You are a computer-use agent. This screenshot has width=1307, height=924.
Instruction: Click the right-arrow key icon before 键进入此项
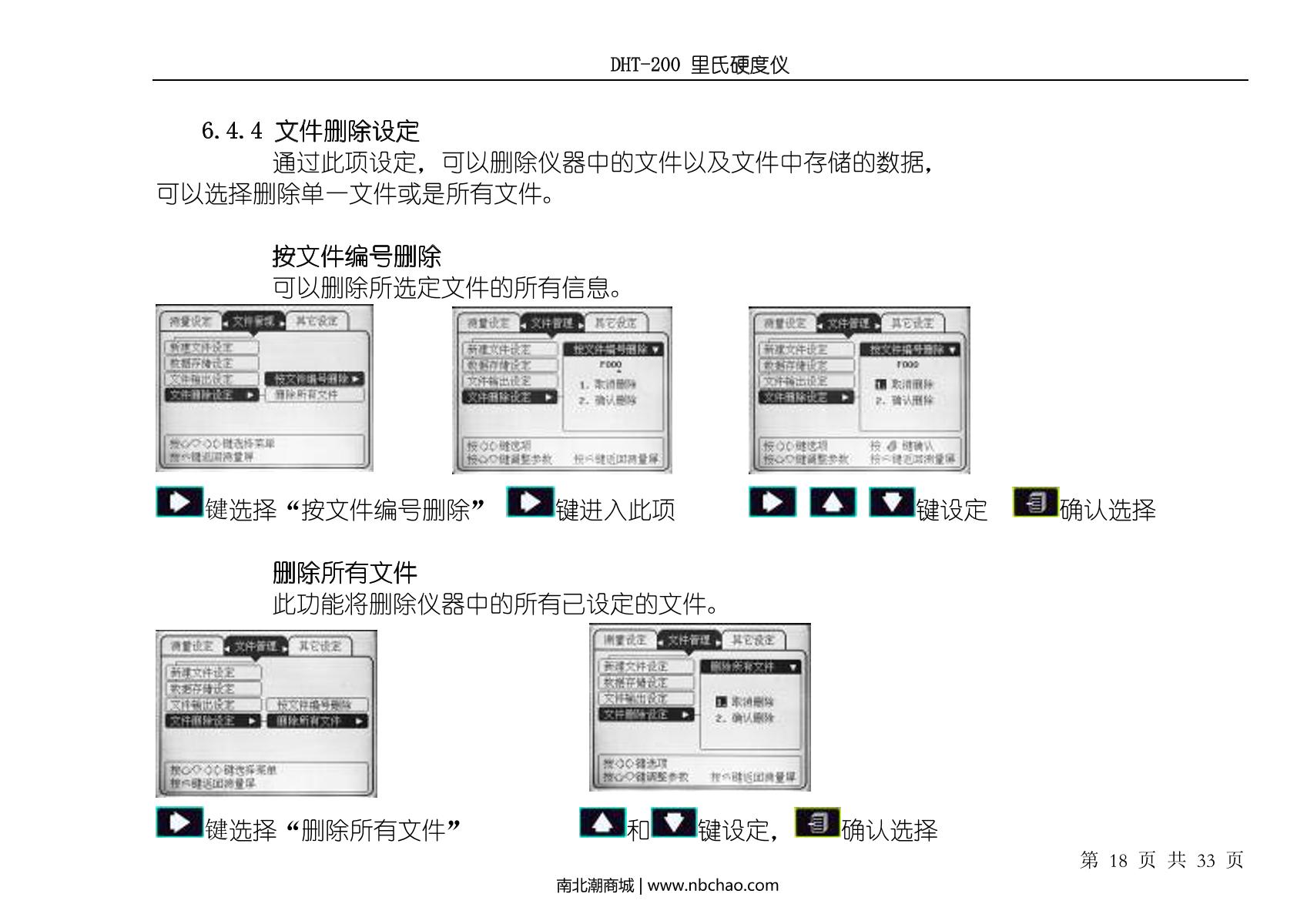click(x=530, y=503)
